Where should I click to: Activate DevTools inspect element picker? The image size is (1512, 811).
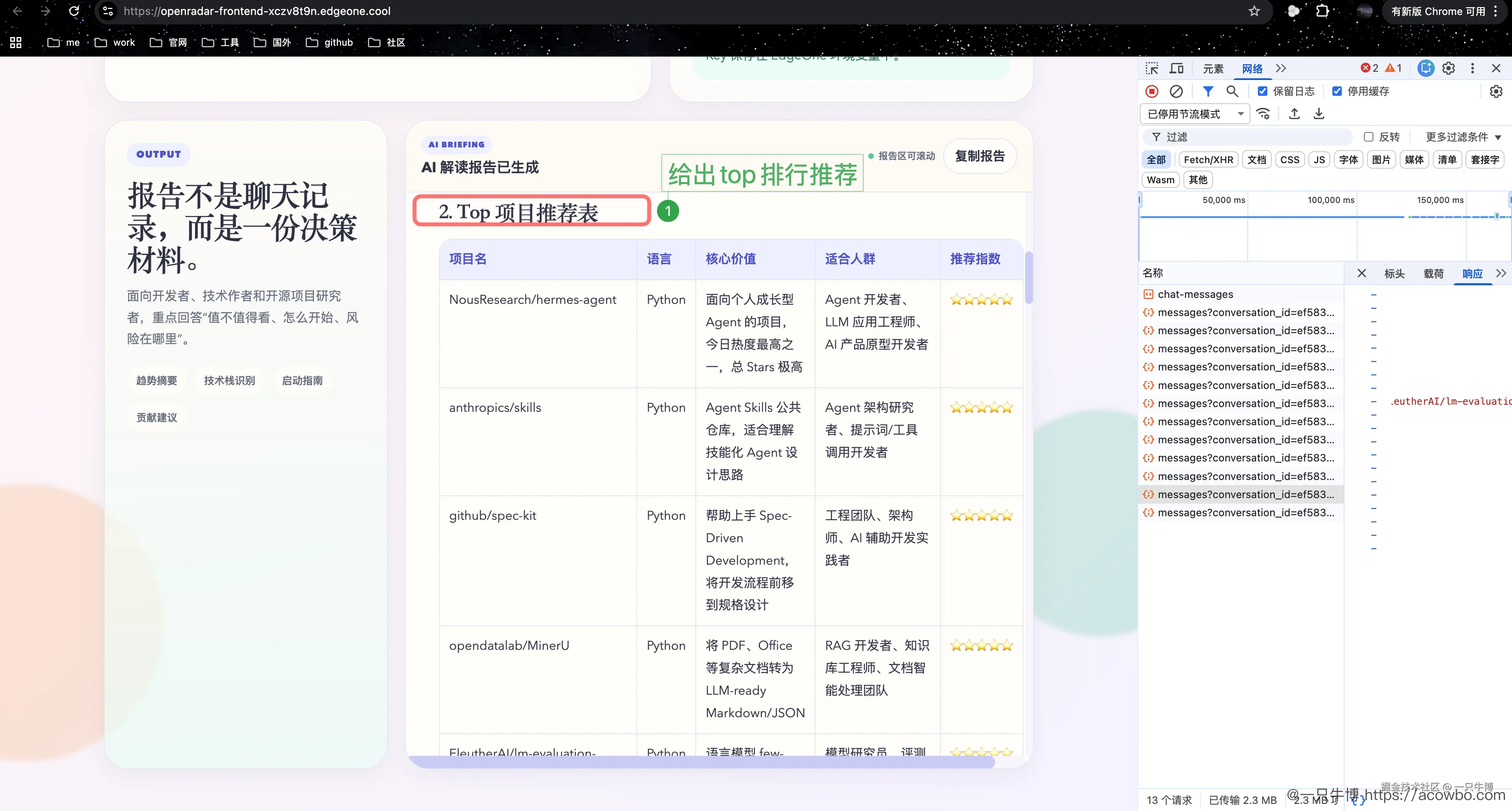click(1152, 69)
